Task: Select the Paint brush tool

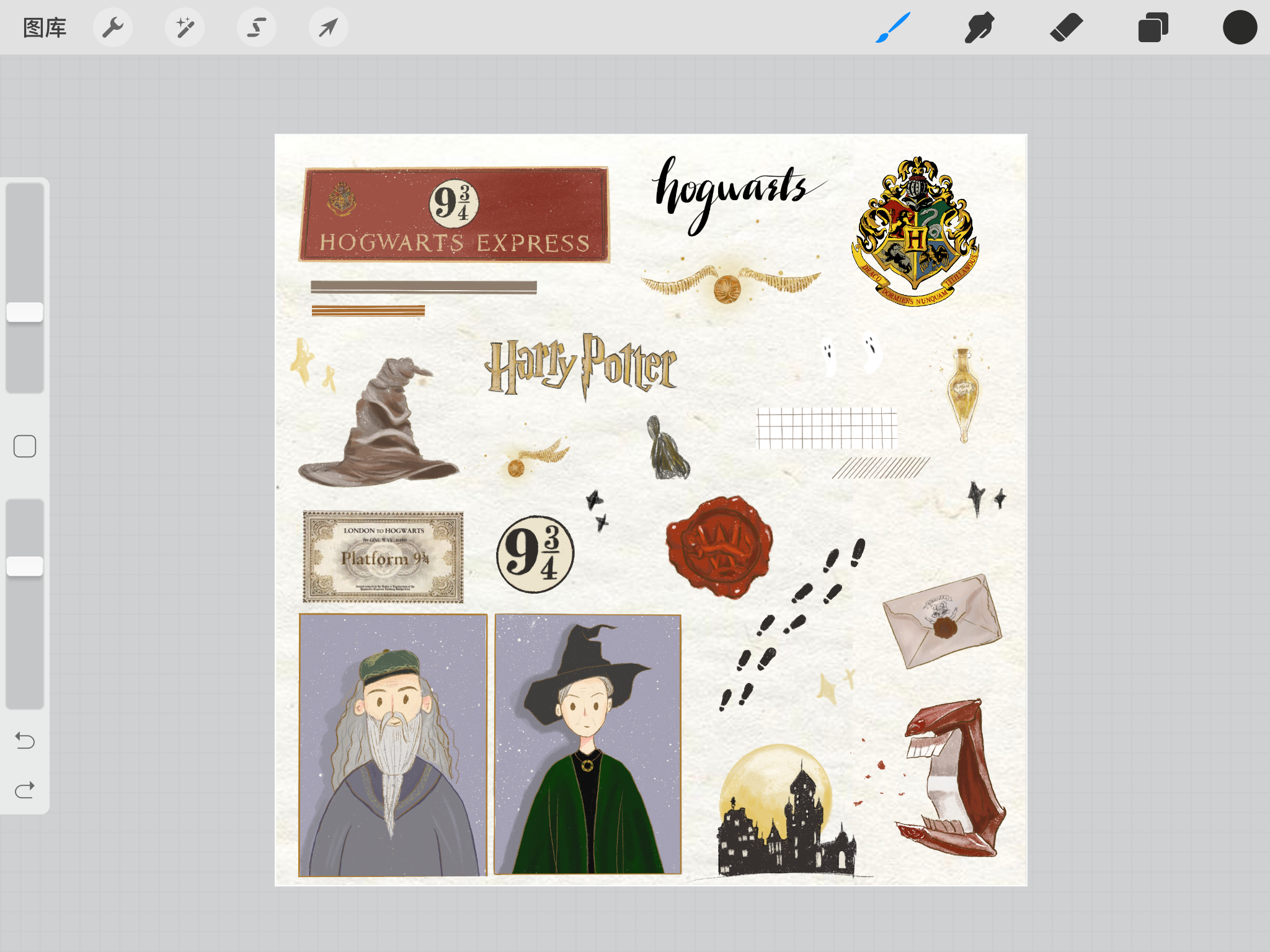Action: pos(893,28)
